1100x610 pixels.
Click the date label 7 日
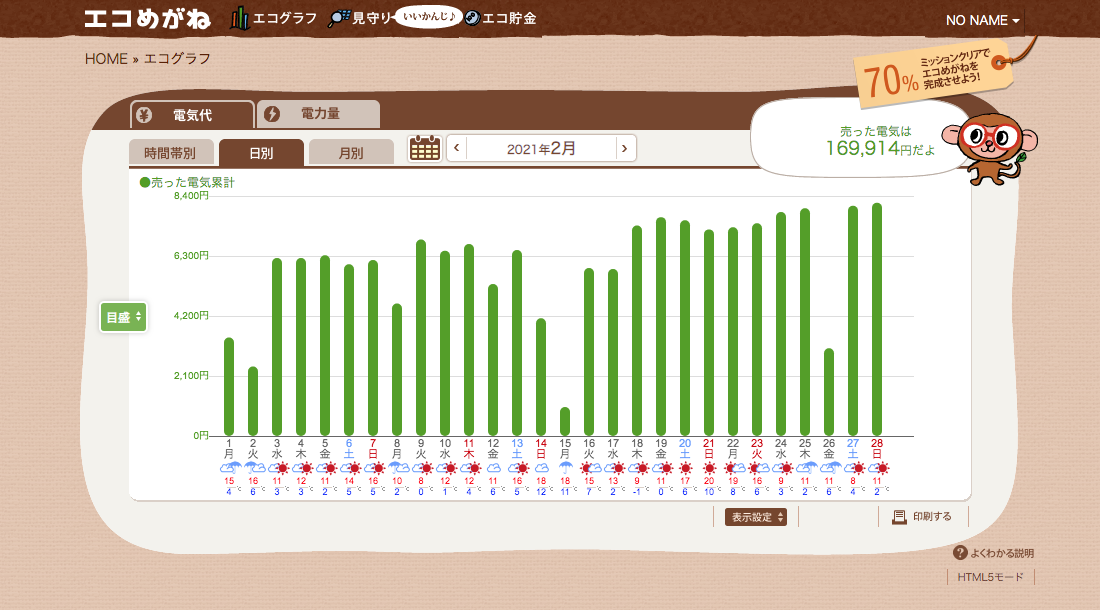(373, 449)
